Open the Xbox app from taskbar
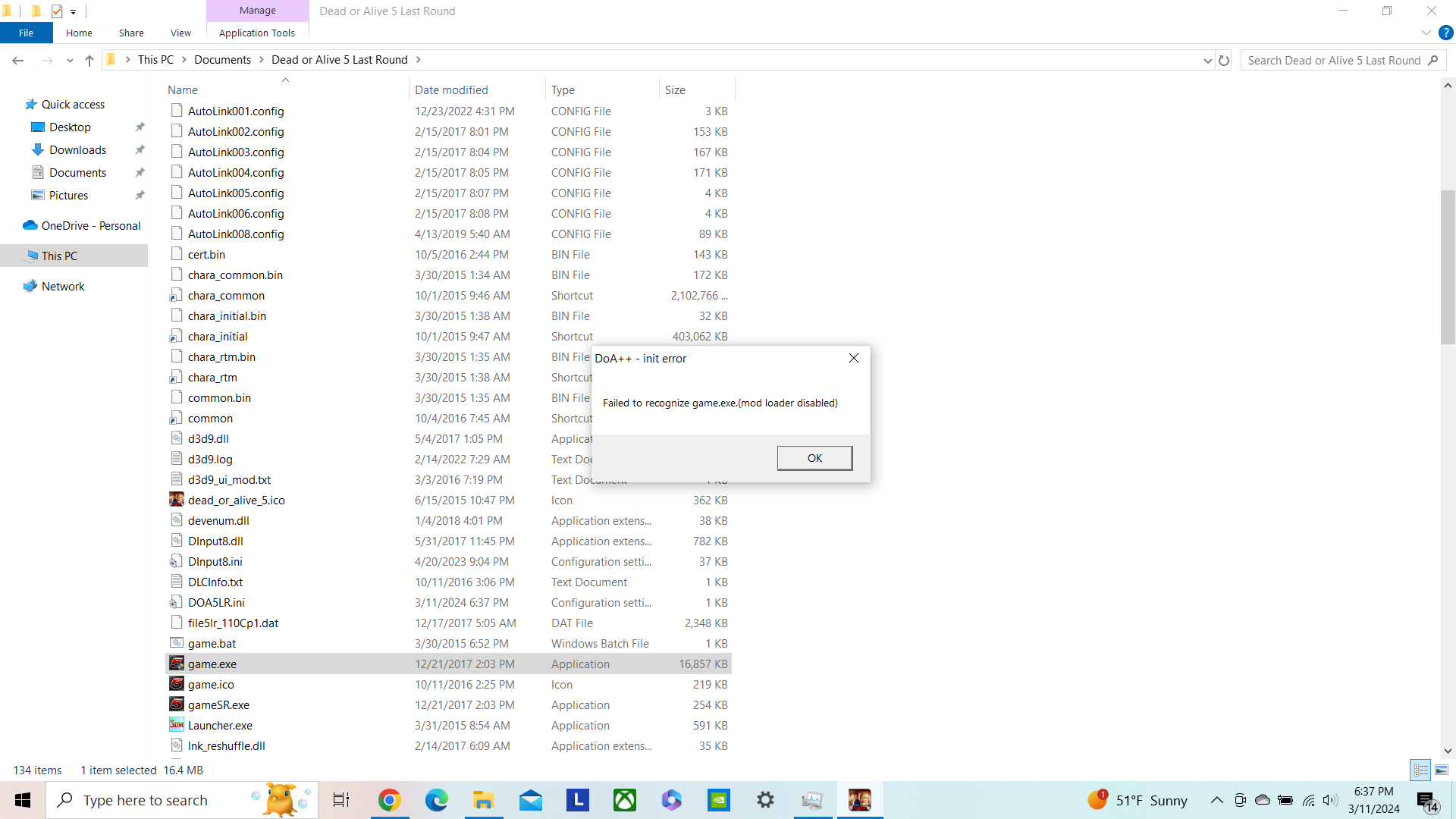The height and width of the screenshot is (819, 1456). point(625,800)
